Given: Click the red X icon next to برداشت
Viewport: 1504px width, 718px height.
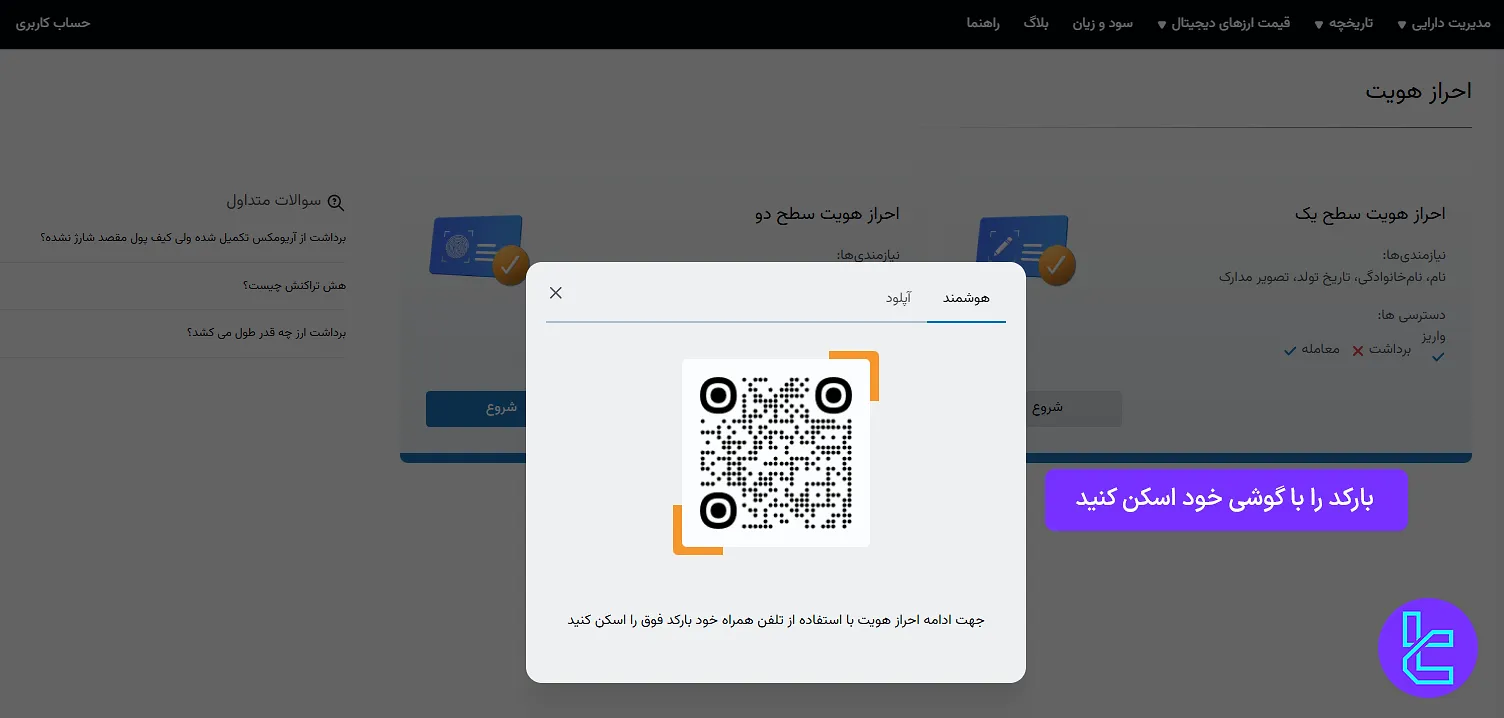Looking at the screenshot, I should click(1357, 351).
